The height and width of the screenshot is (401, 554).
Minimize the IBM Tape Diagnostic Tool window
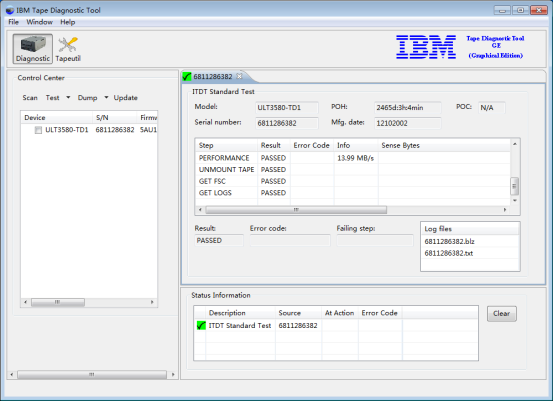coord(502,10)
